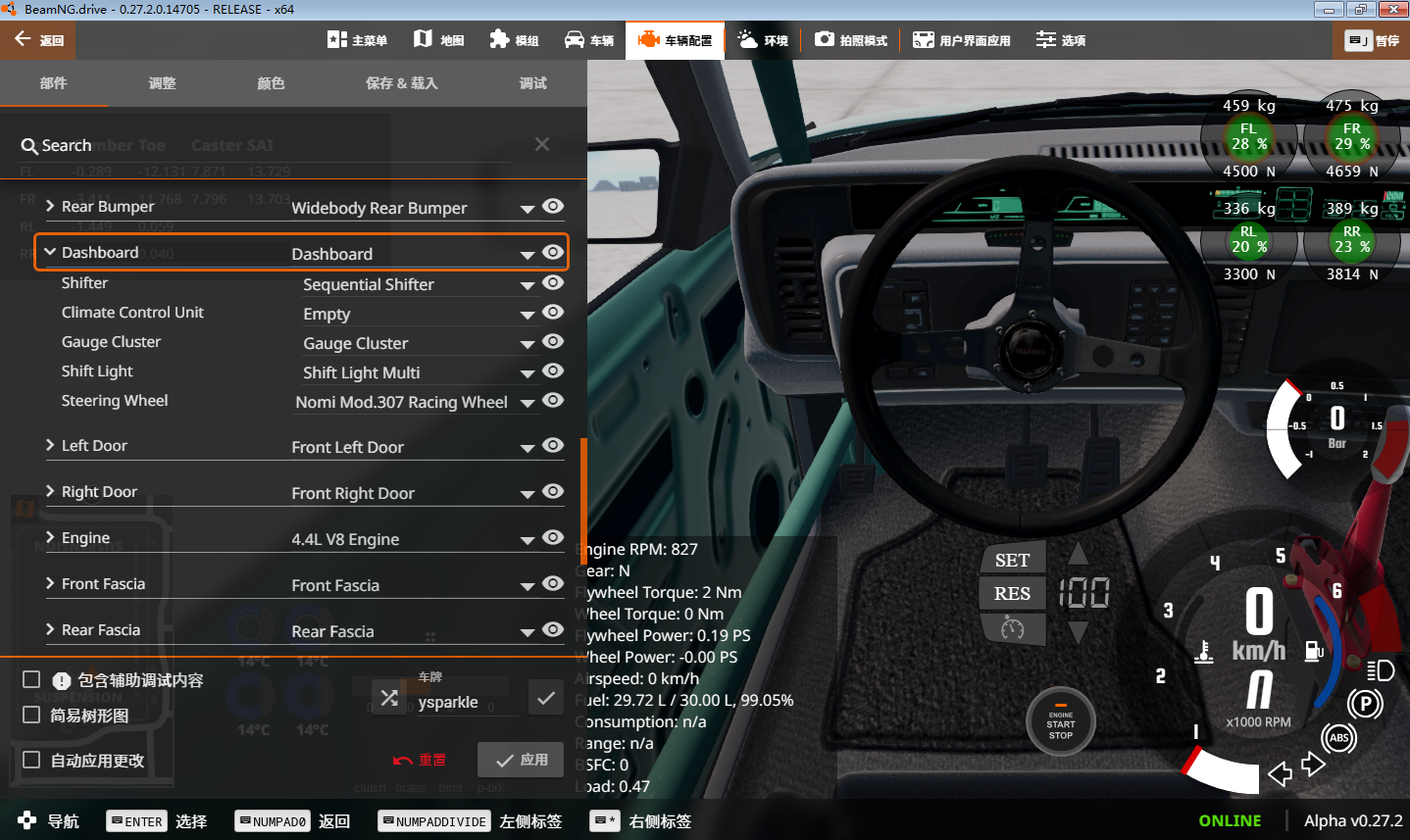Image resolution: width=1410 pixels, height=840 pixels.
Task: Open the 环境 environment settings
Action: click(x=763, y=39)
